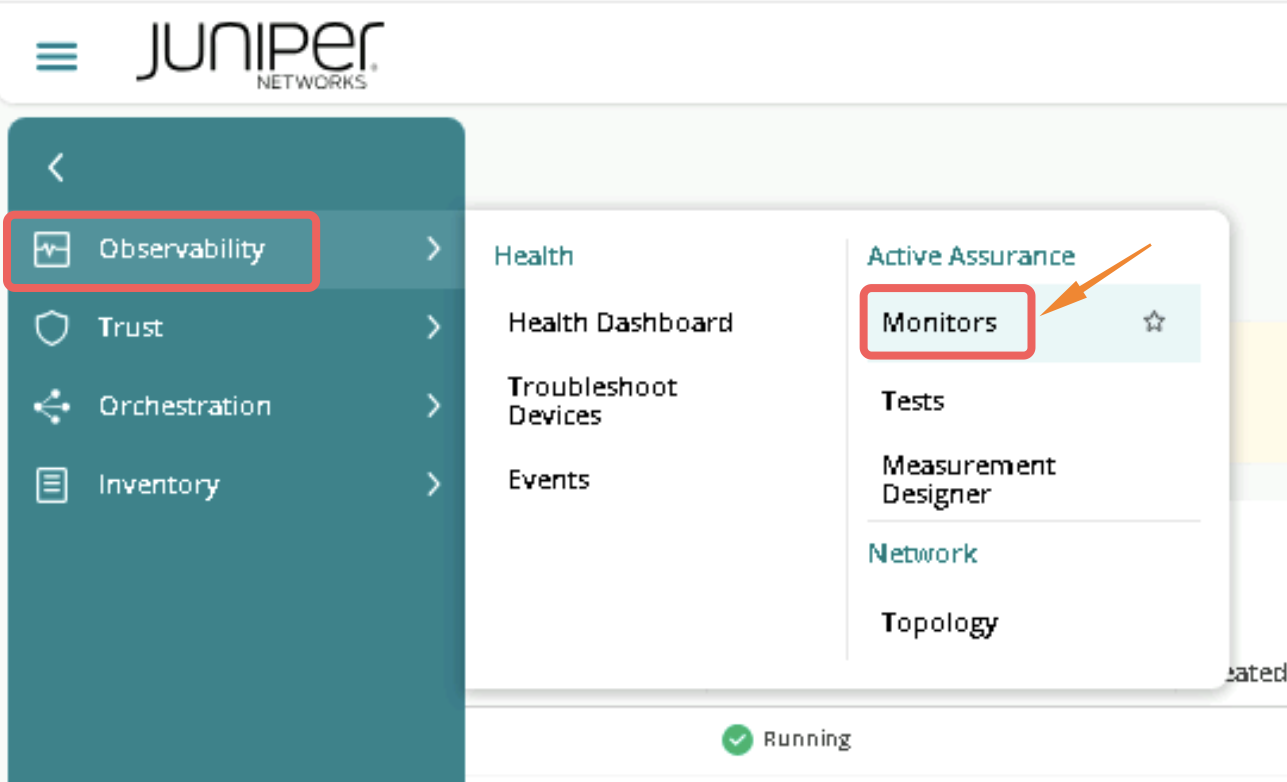The height and width of the screenshot is (782, 1287).
Task: Open the Network Topology view
Action: (940, 622)
